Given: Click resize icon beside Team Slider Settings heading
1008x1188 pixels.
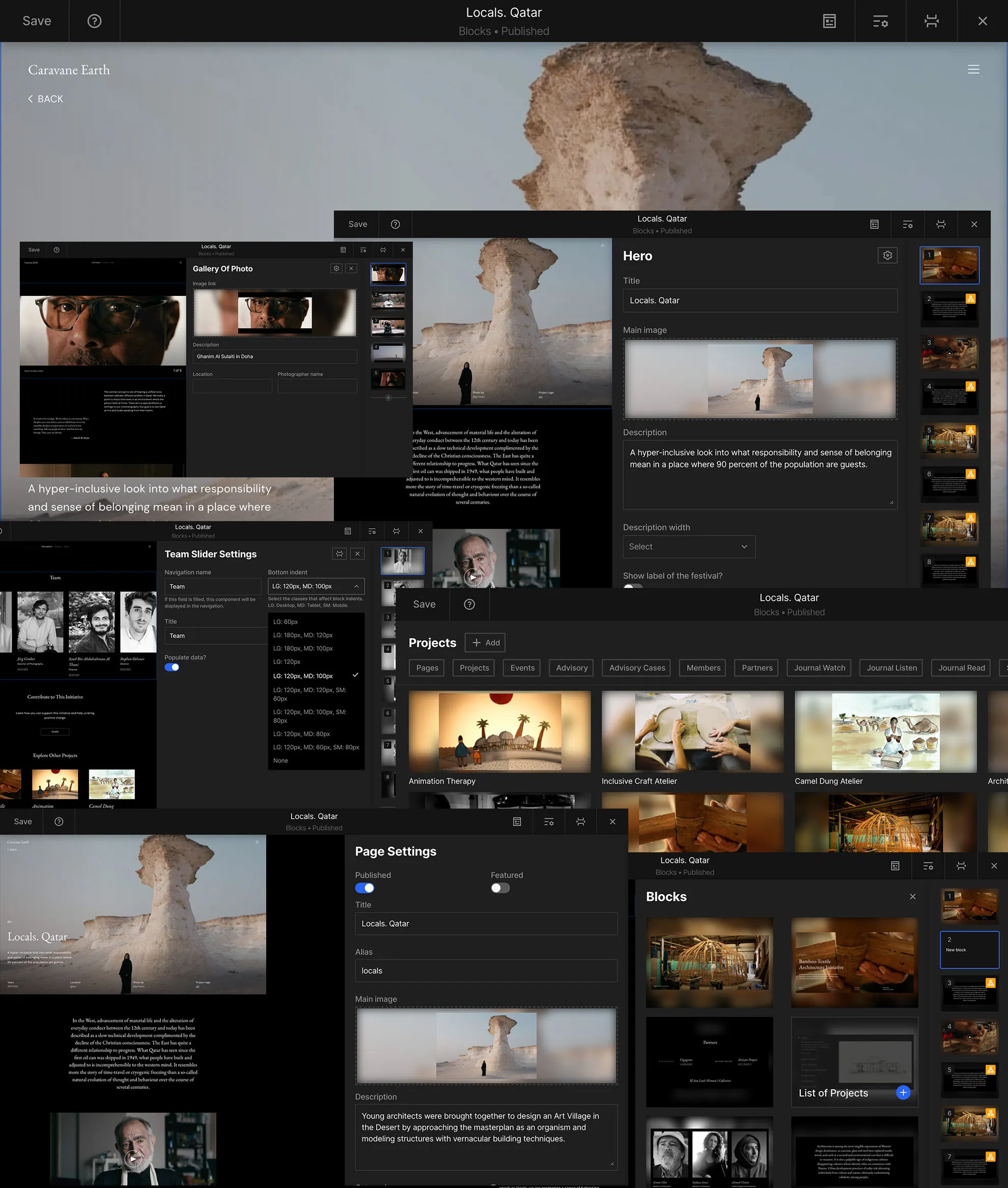Looking at the screenshot, I should [x=340, y=554].
